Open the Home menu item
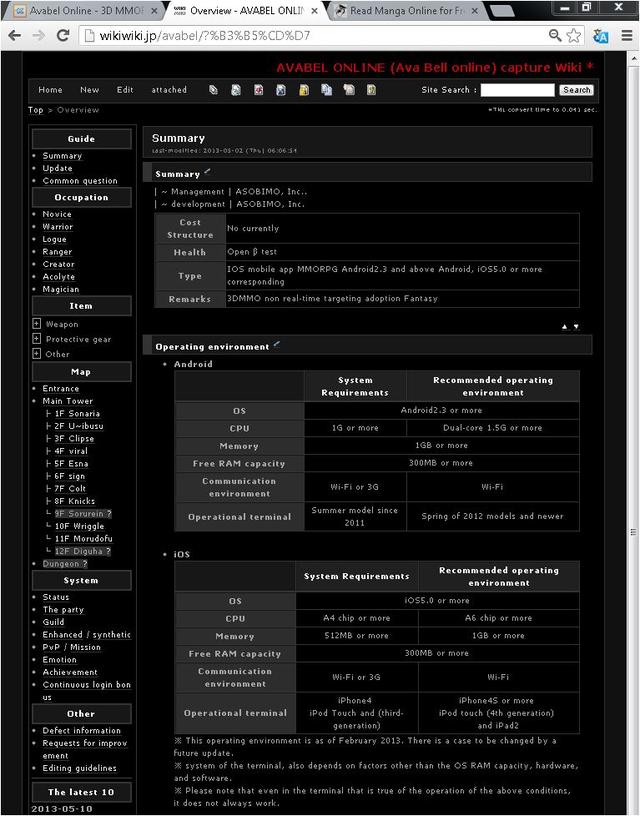640x816 pixels. [50, 90]
